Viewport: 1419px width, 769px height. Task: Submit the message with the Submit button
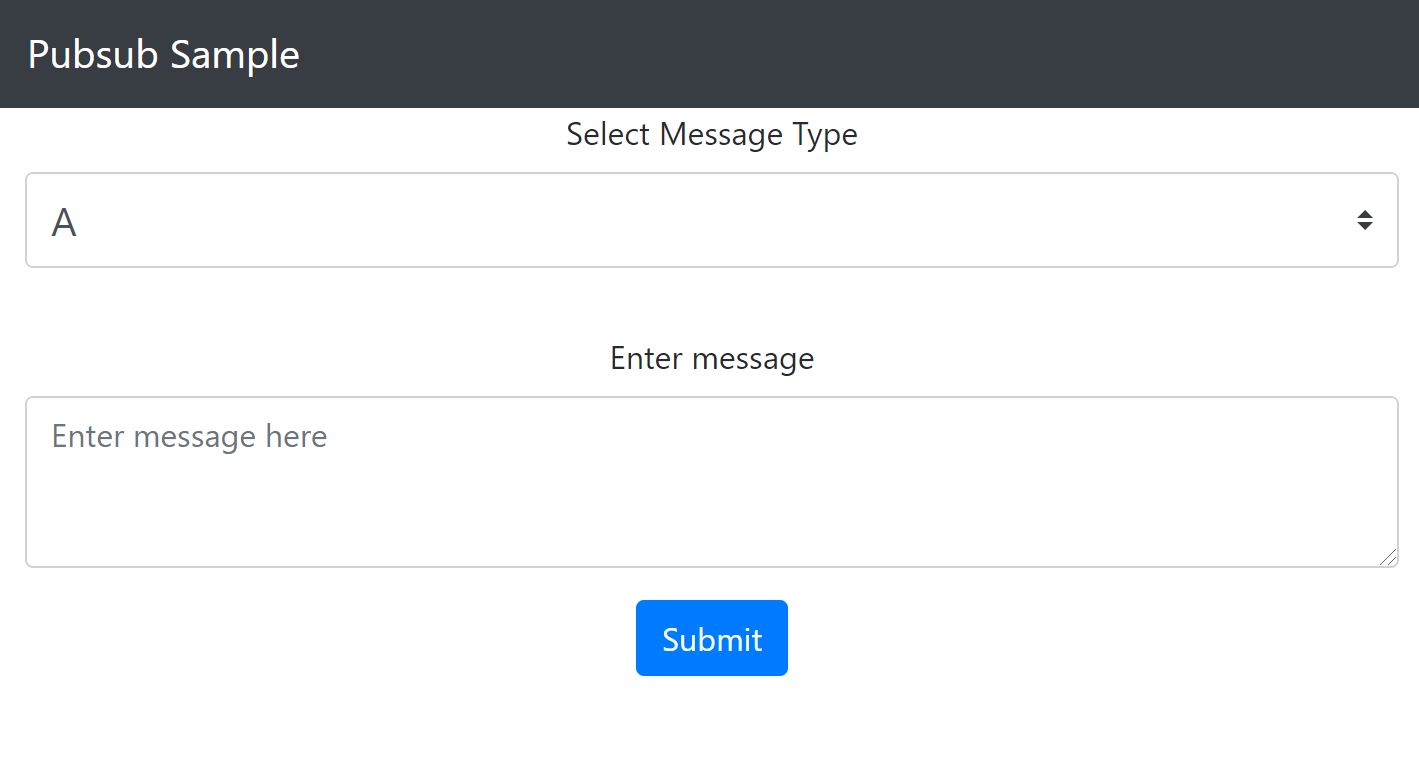(712, 638)
